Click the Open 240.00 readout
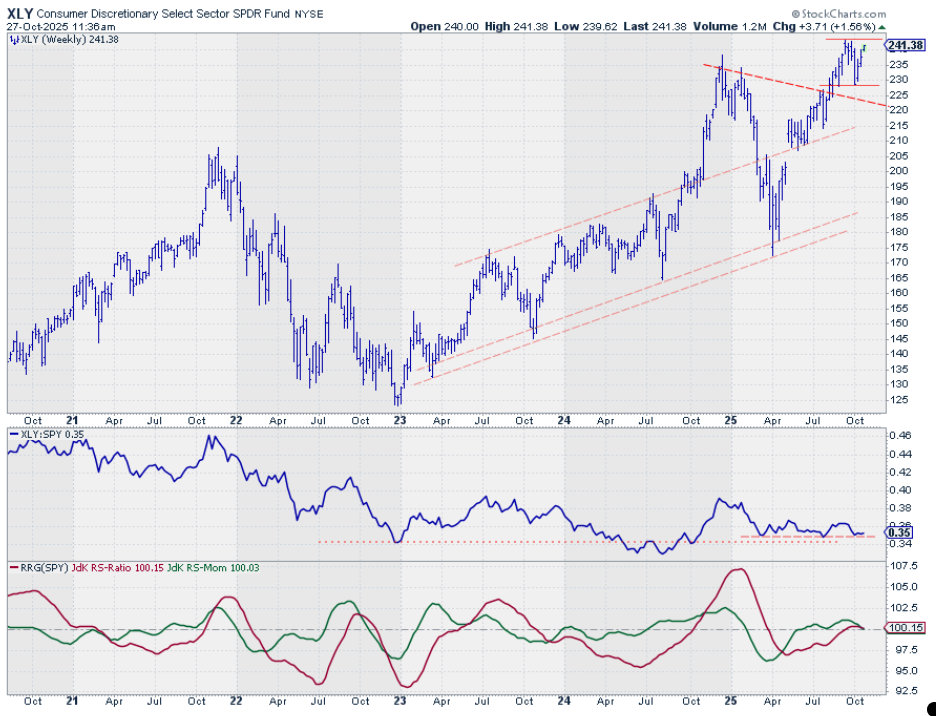Image resolution: width=936 pixels, height=716 pixels. pyautogui.click(x=438, y=26)
